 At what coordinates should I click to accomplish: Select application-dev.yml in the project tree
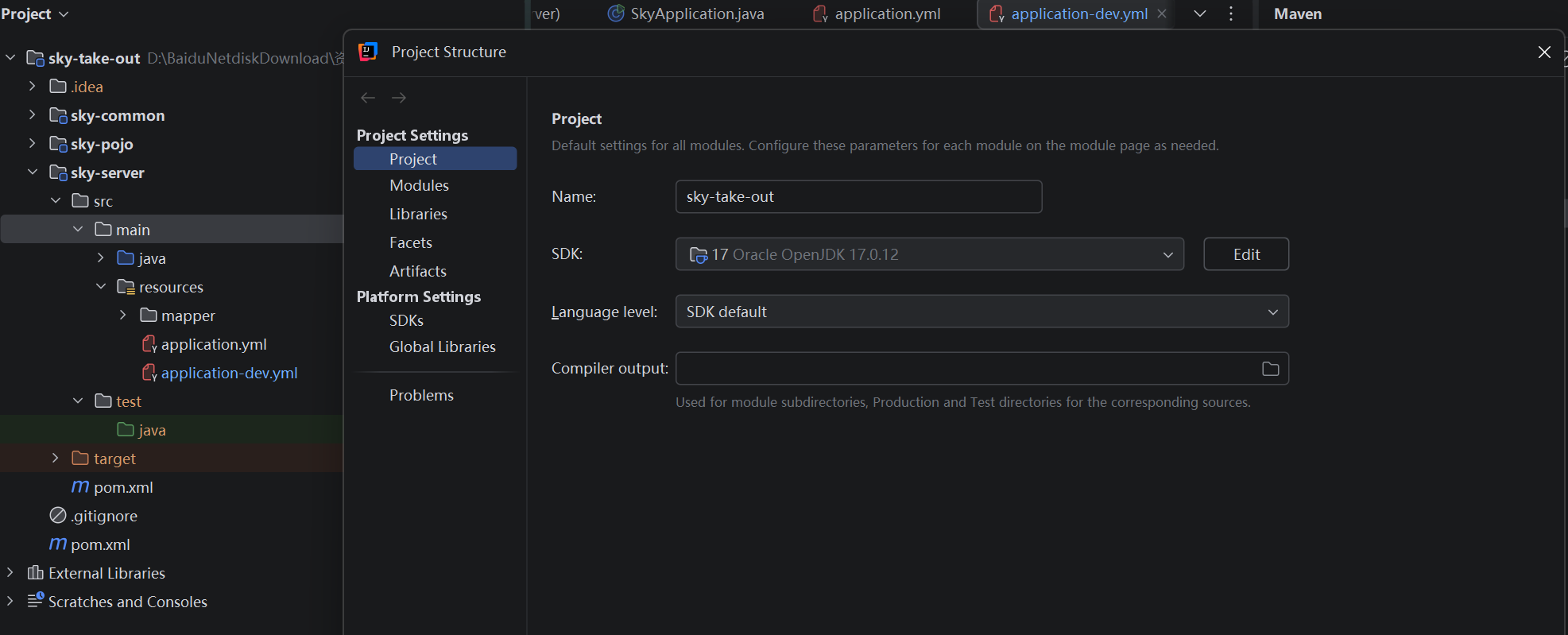click(229, 373)
